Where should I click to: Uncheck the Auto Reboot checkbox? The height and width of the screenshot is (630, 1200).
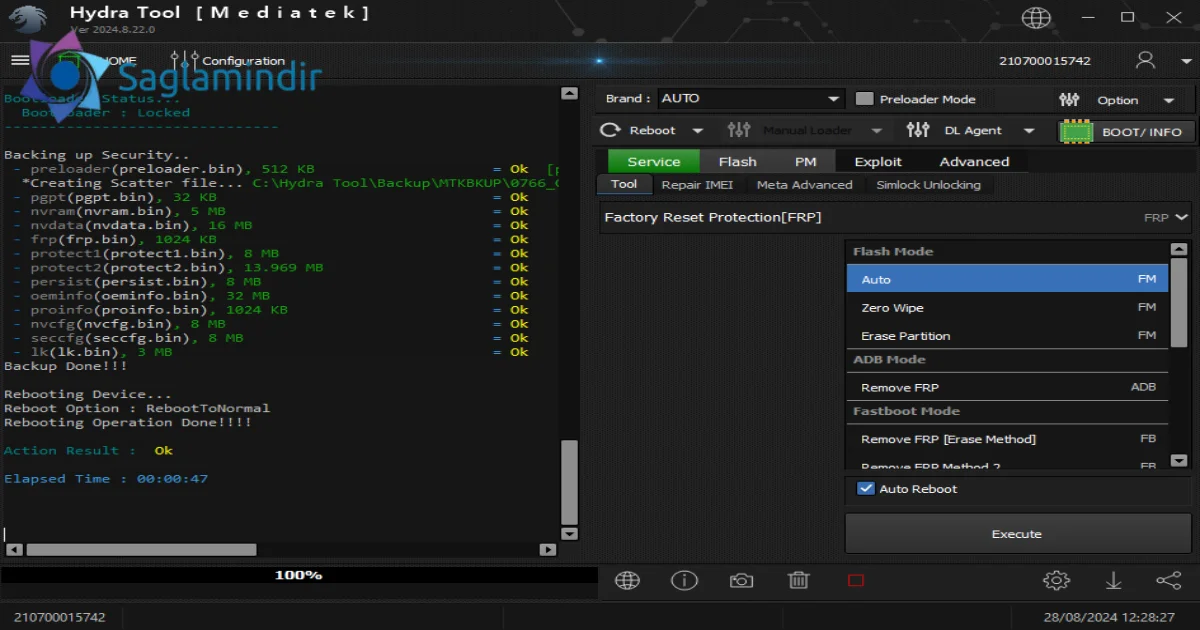pyautogui.click(x=866, y=489)
